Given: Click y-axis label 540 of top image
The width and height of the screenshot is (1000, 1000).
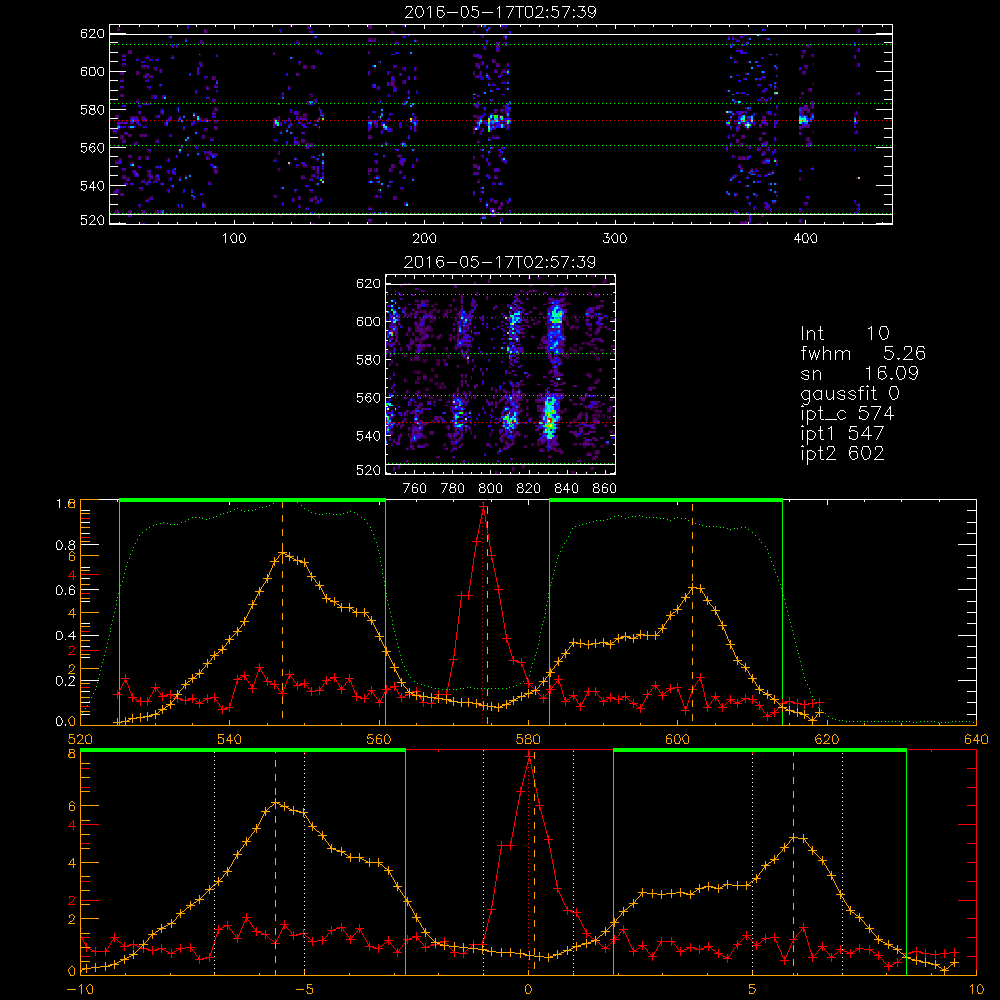Looking at the screenshot, I should (92, 186).
